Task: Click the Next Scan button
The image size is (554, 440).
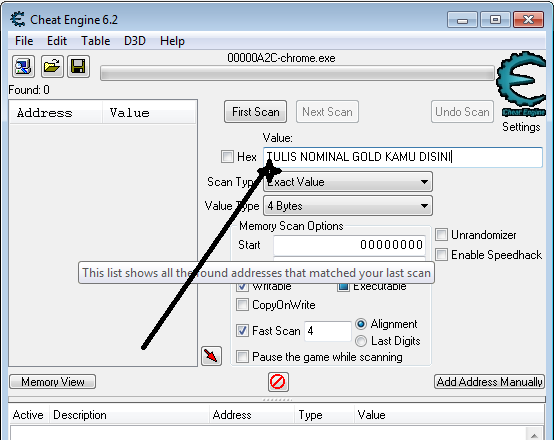Action: pos(327,112)
